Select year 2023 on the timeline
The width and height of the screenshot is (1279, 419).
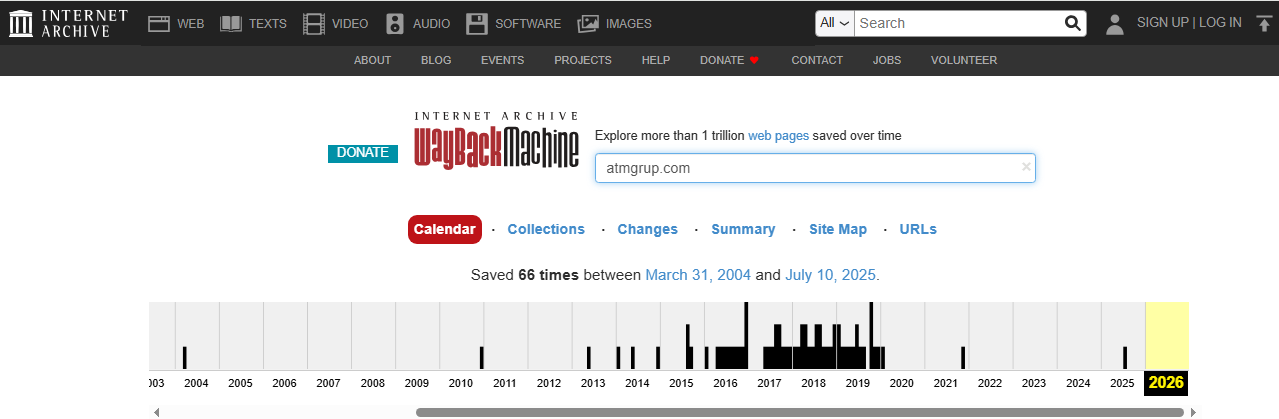pyautogui.click(x=1034, y=383)
